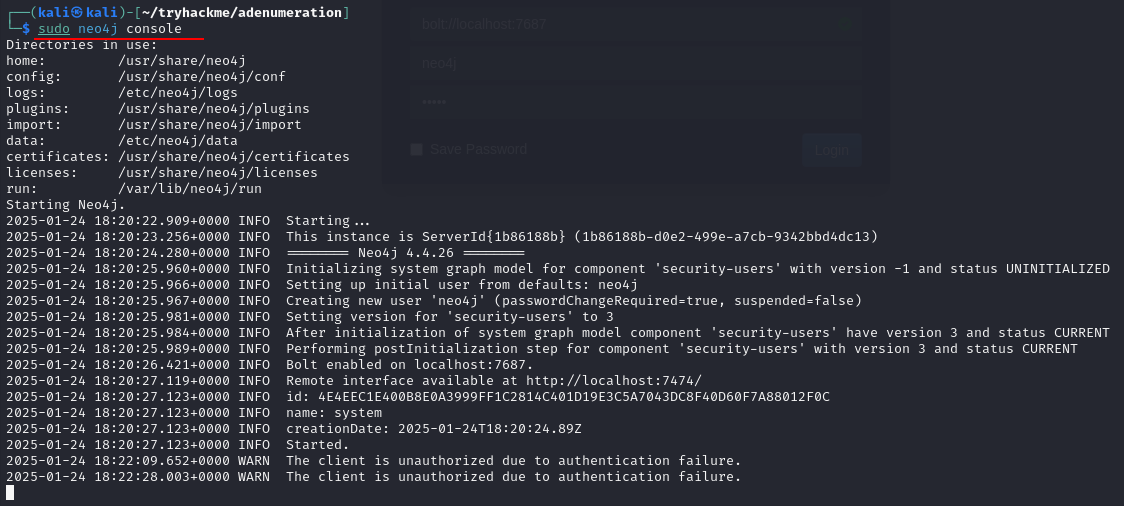Click the first WARN authentication failure line
Image resolution: width=1124 pixels, height=506 pixels.
coord(373,461)
